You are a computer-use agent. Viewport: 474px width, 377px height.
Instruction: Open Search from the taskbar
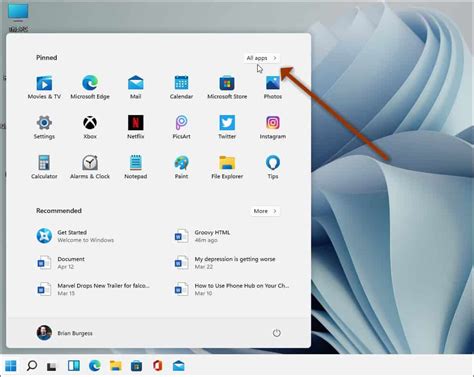[x=32, y=366]
